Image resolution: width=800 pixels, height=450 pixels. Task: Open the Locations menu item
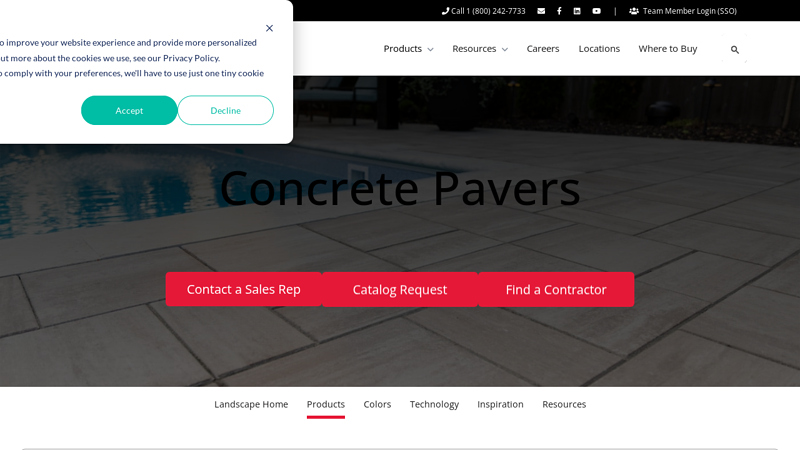pyautogui.click(x=599, y=48)
